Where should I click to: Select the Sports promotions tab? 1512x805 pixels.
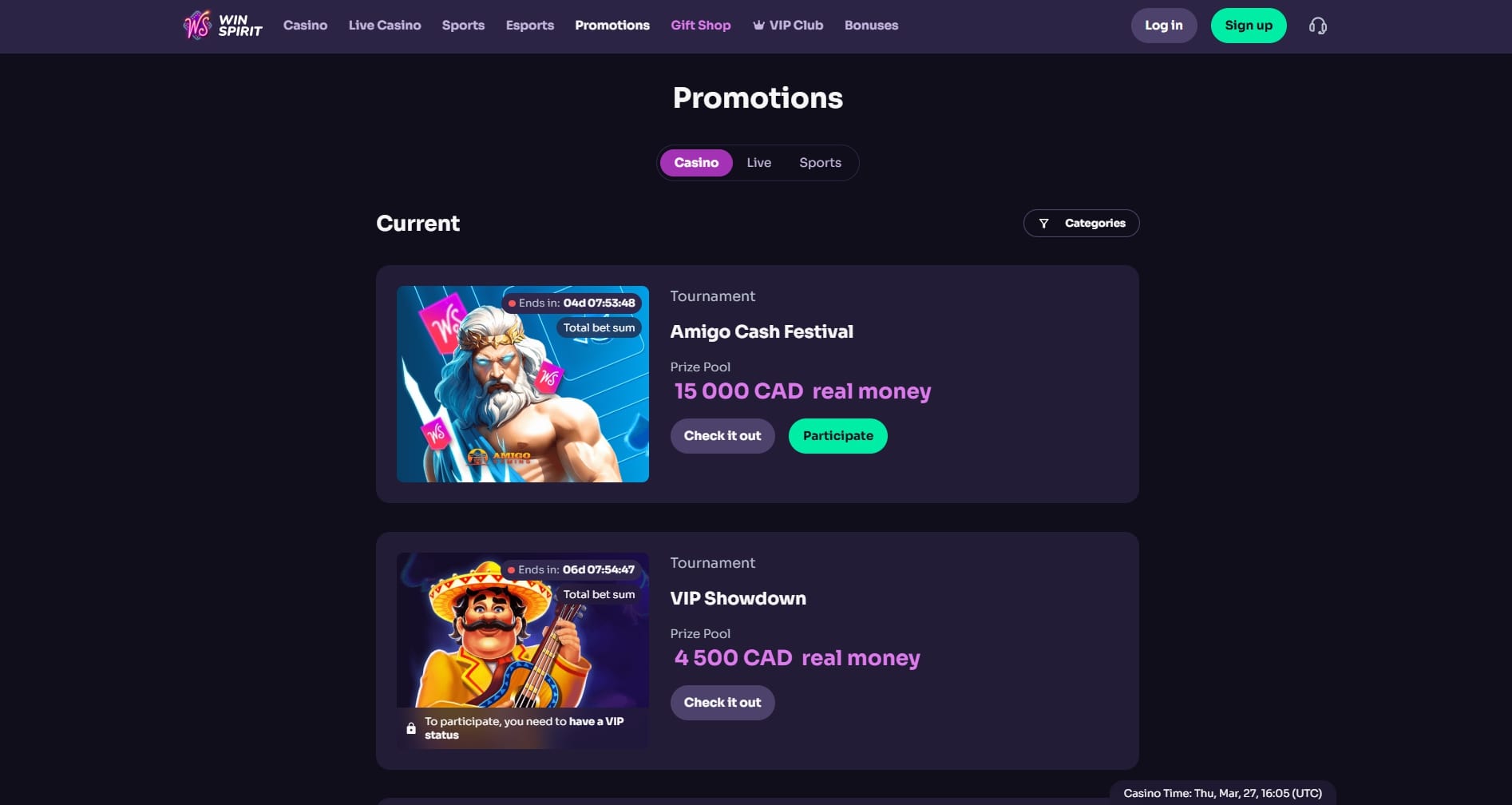[x=820, y=163]
